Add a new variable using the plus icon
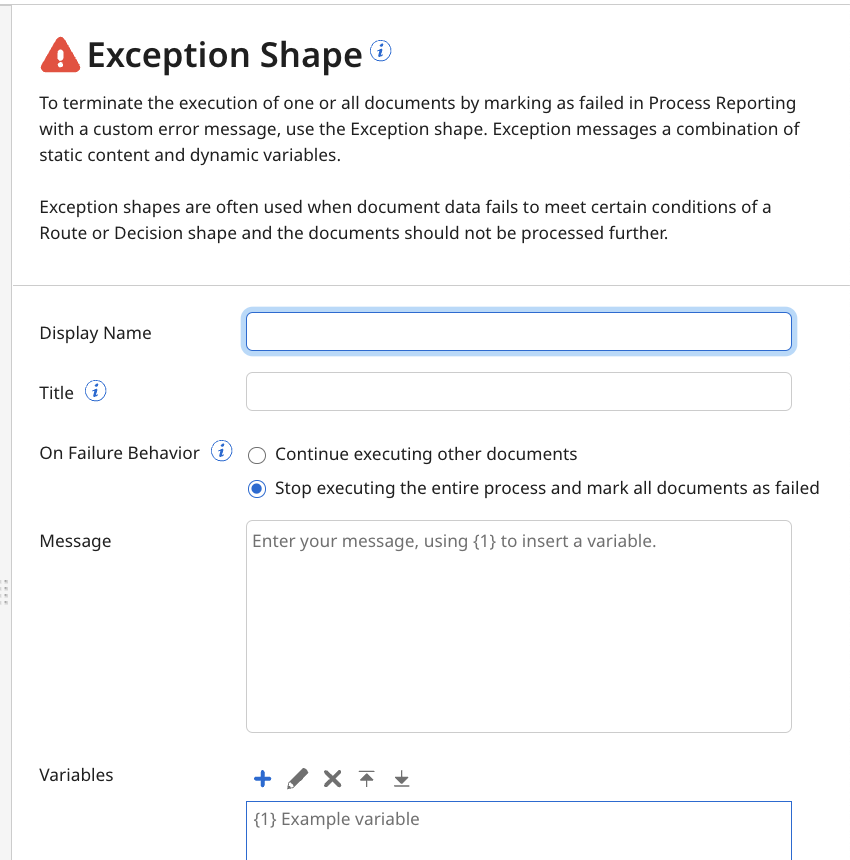Image resolution: width=850 pixels, height=860 pixels. [262, 777]
